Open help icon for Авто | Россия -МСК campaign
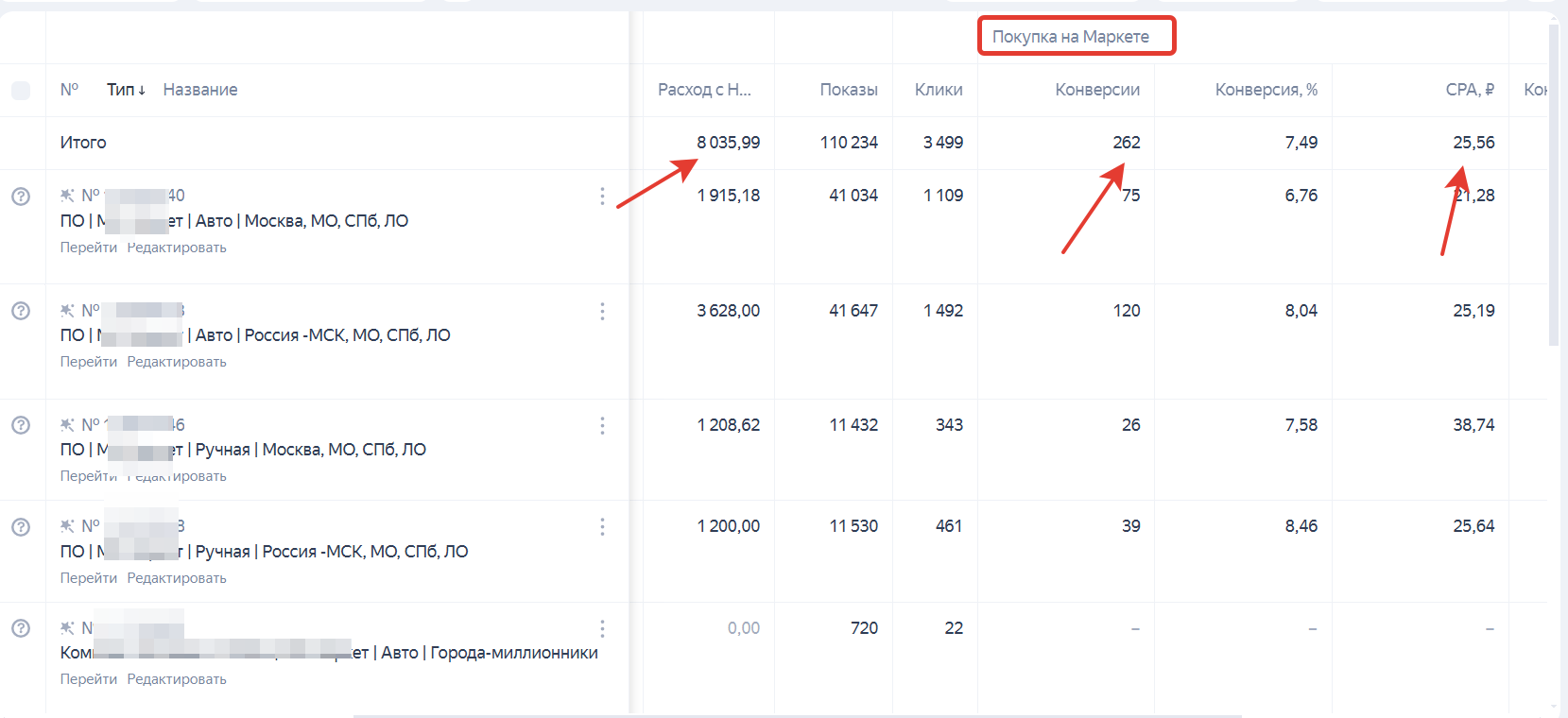The width and height of the screenshot is (1568, 718). (x=21, y=311)
